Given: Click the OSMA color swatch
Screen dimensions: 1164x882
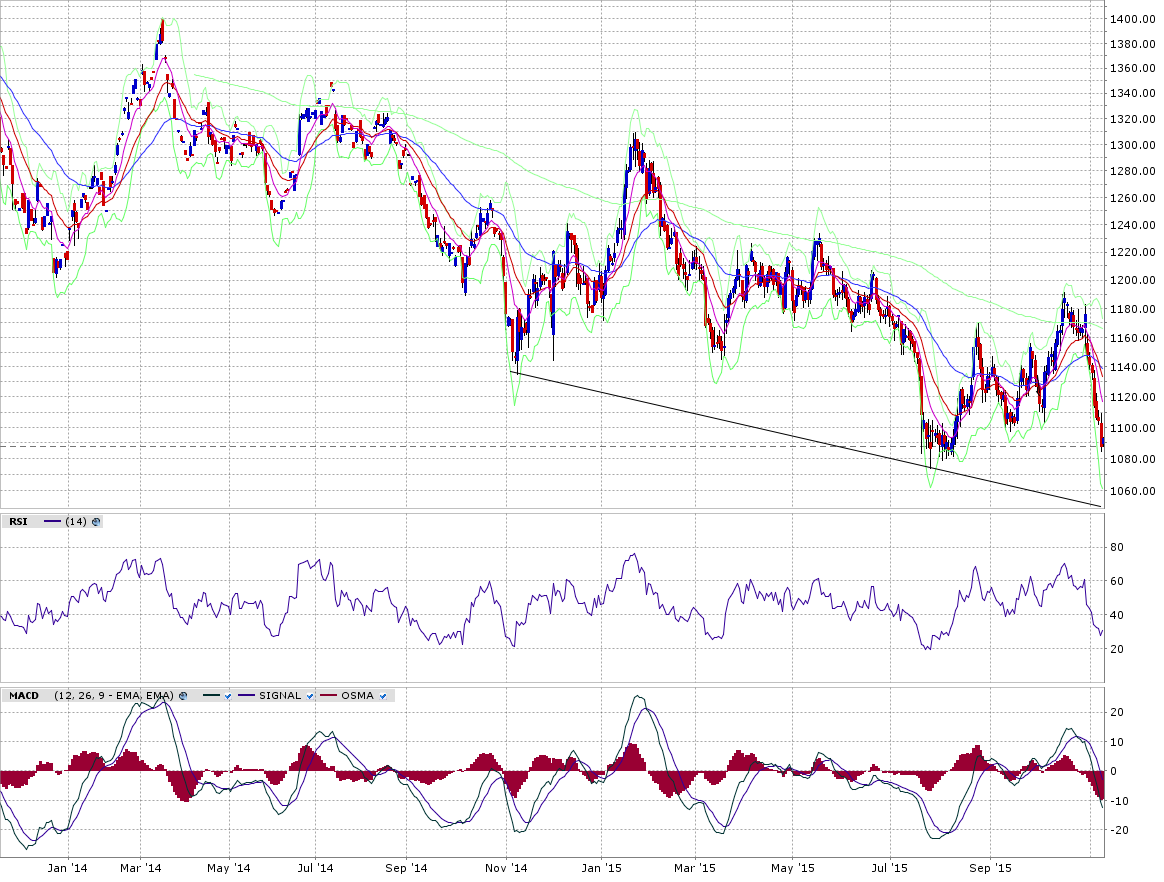Looking at the screenshot, I should (x=328, y=696).
